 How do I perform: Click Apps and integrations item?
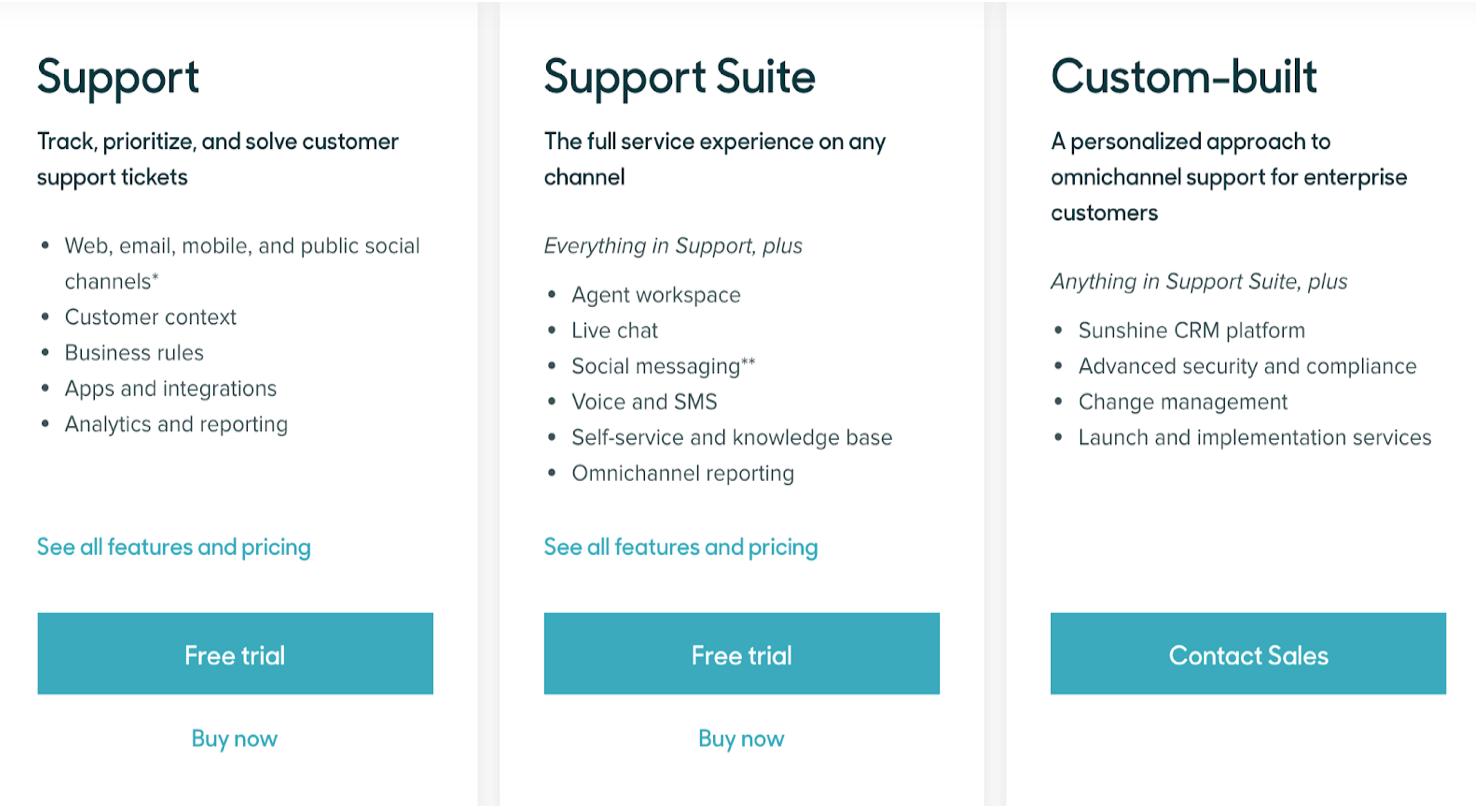click(171, 389)
